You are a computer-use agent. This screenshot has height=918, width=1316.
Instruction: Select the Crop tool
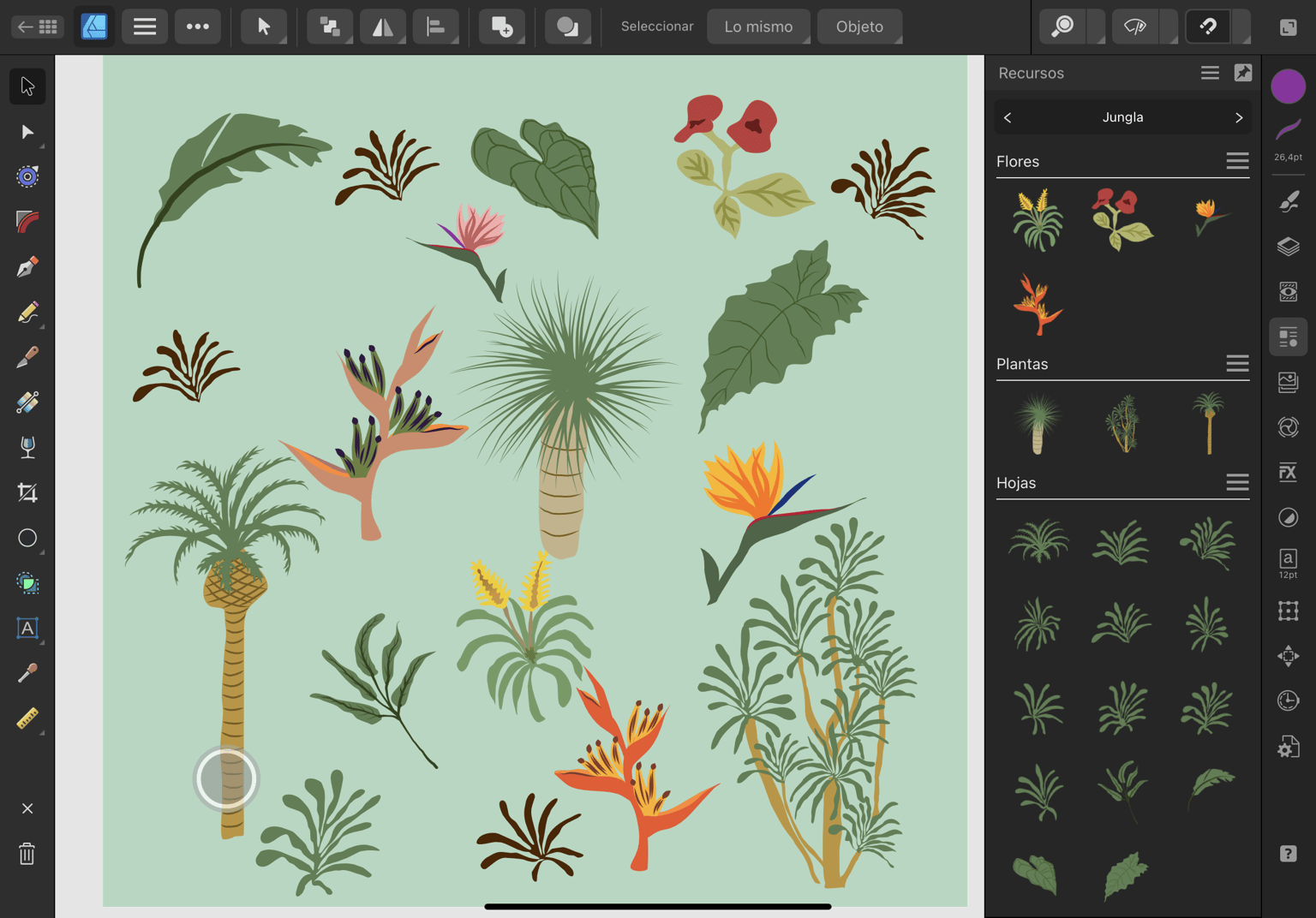27,492
